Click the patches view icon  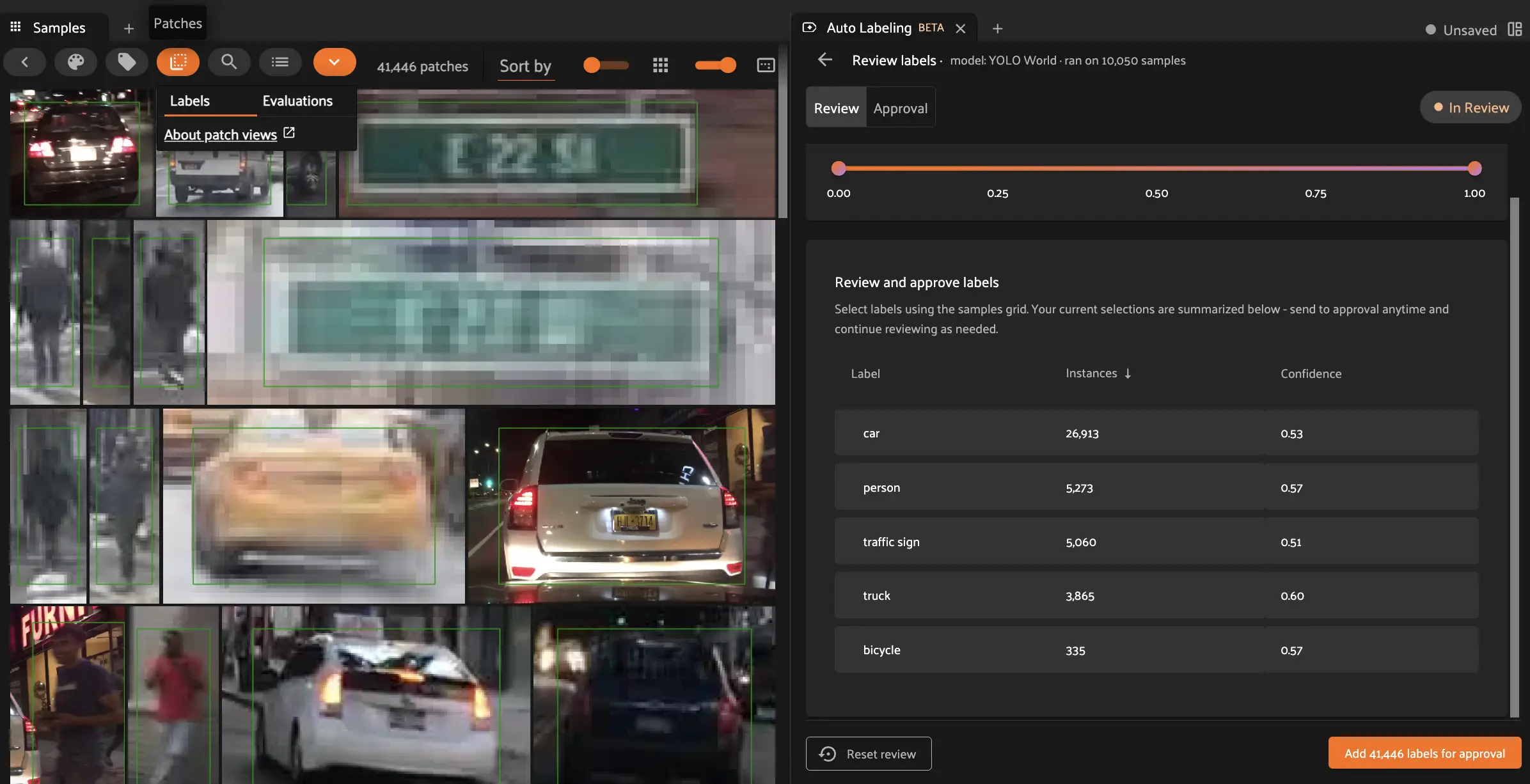(178, 62)
